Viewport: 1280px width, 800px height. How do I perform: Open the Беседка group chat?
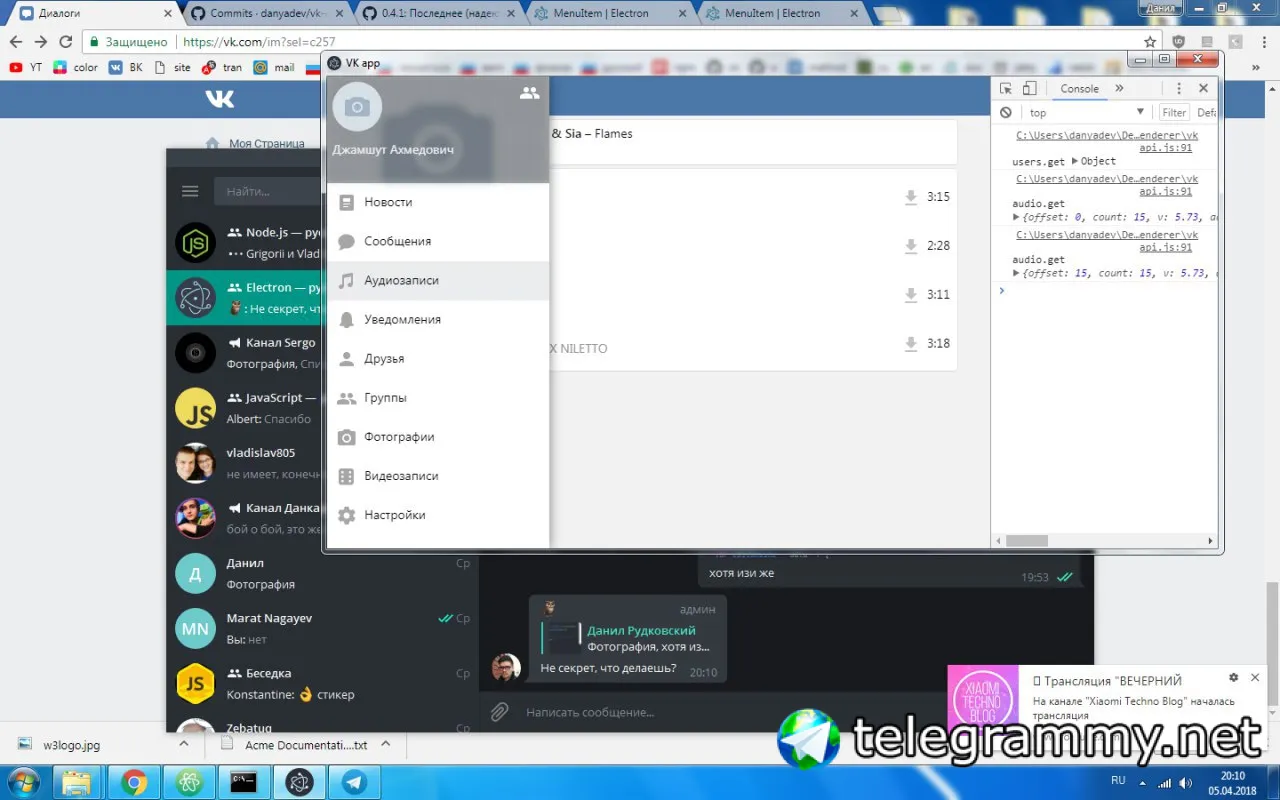(x=323, y=683)
